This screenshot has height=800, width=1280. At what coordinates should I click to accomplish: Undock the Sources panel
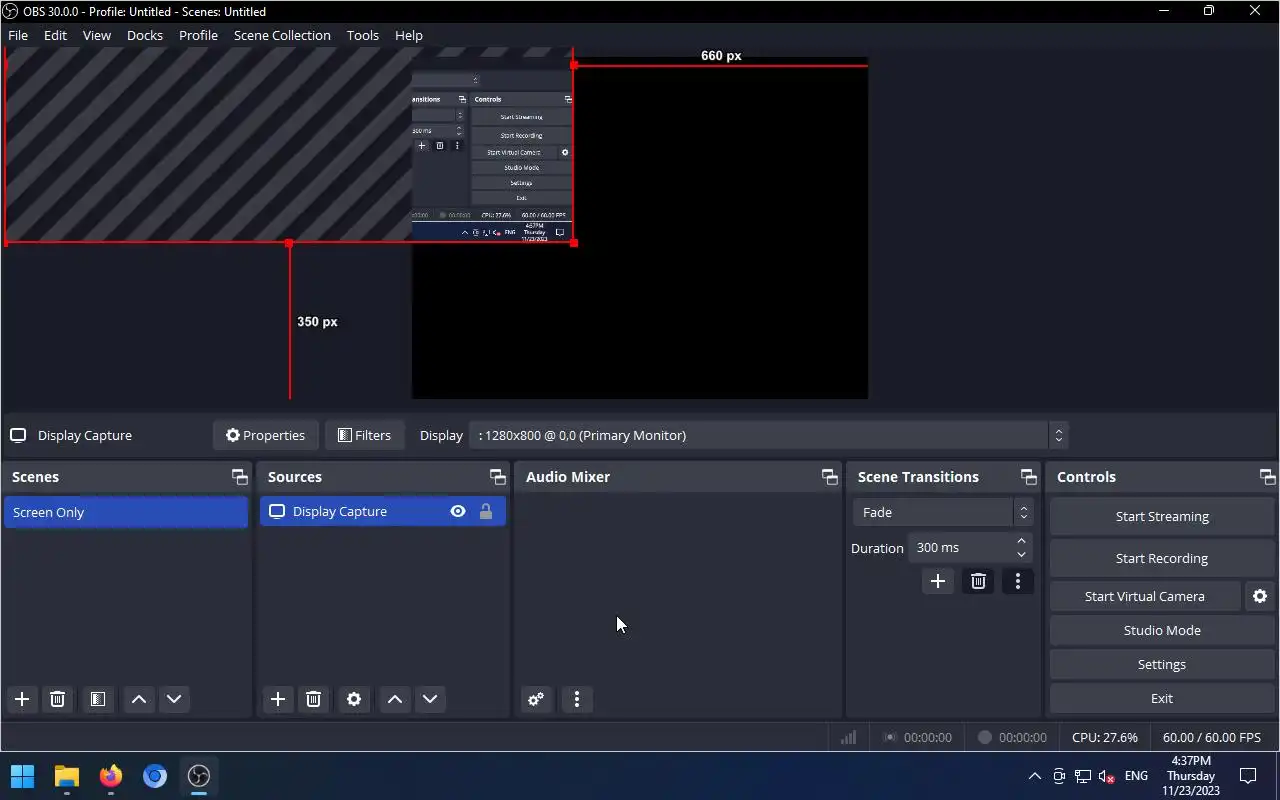point(497,477)
